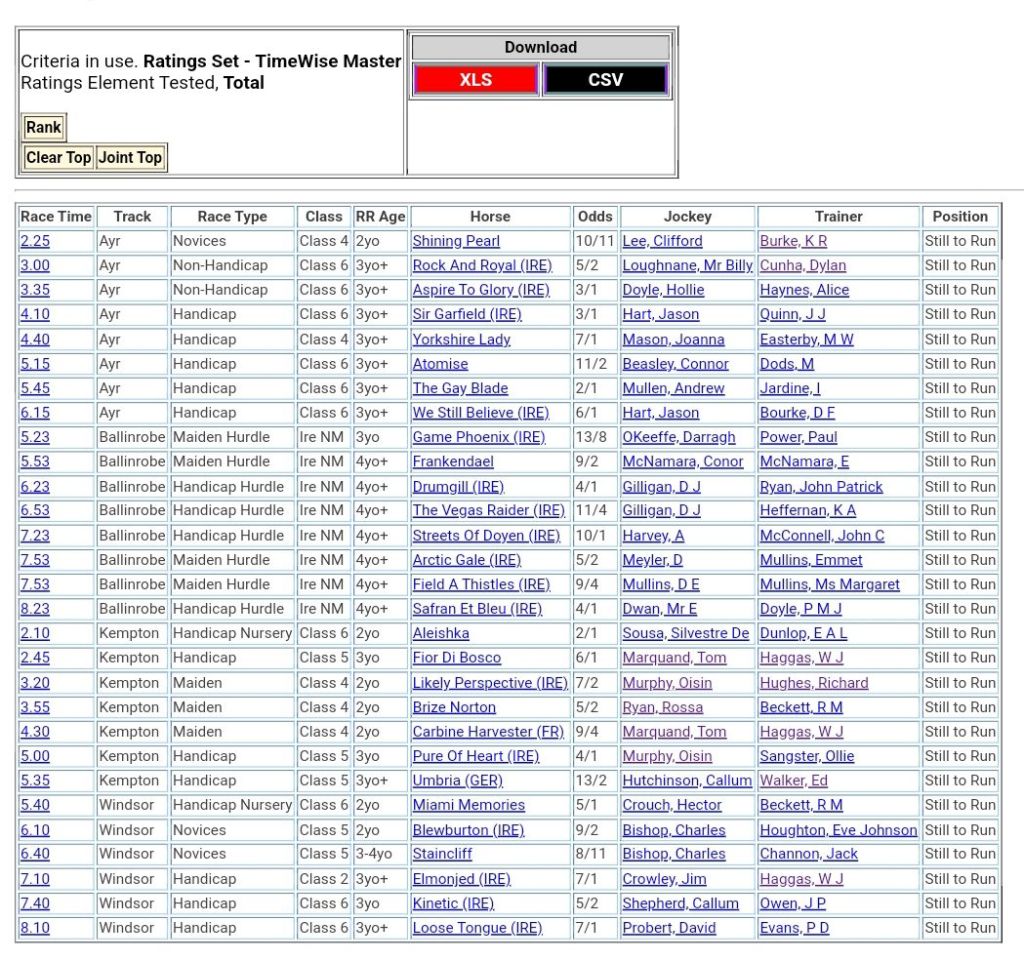View horse Loose Tongue (IRE)

click(x=477, y=928)
